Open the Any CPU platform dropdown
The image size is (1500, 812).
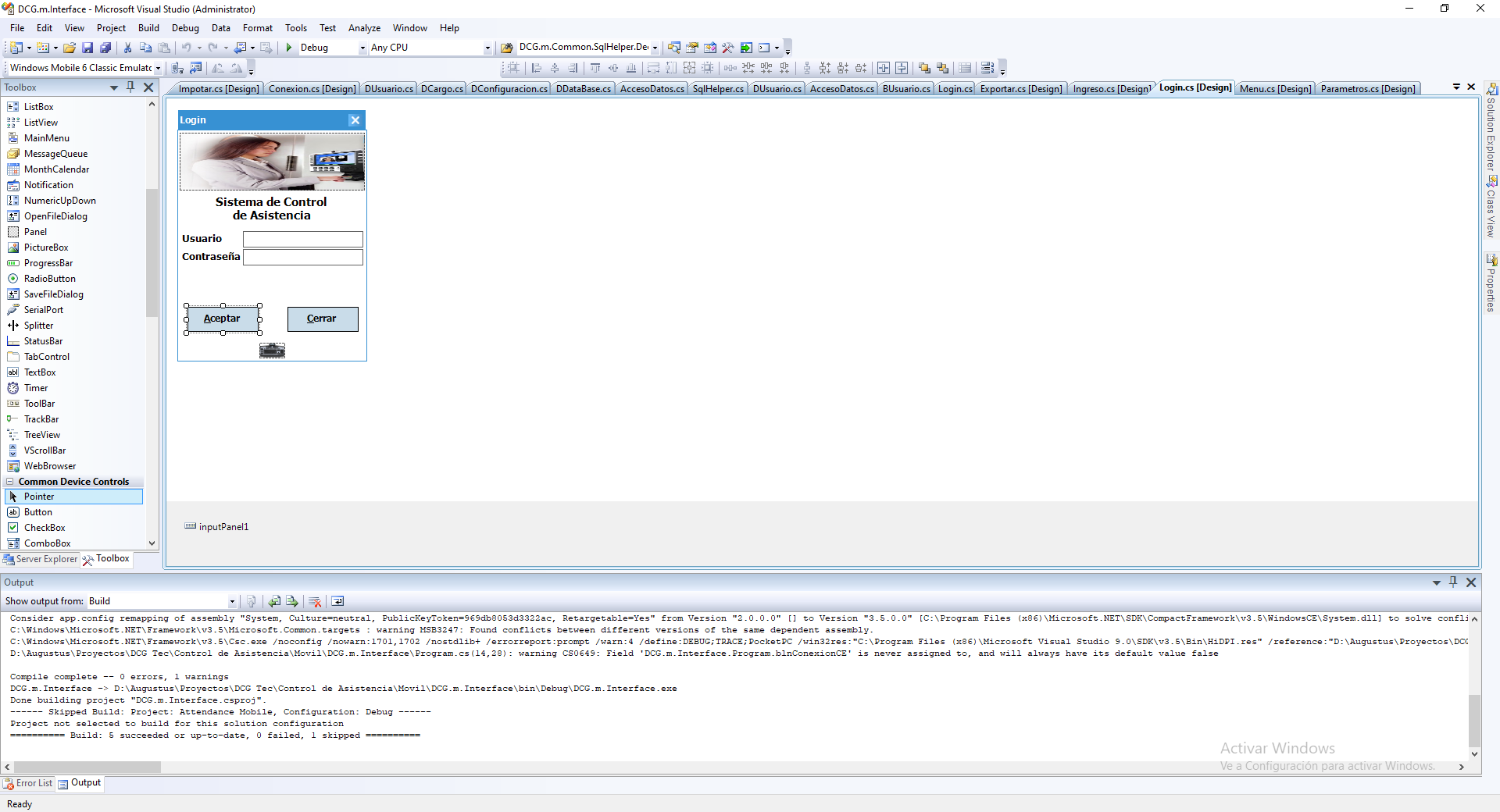coord(487,48)
